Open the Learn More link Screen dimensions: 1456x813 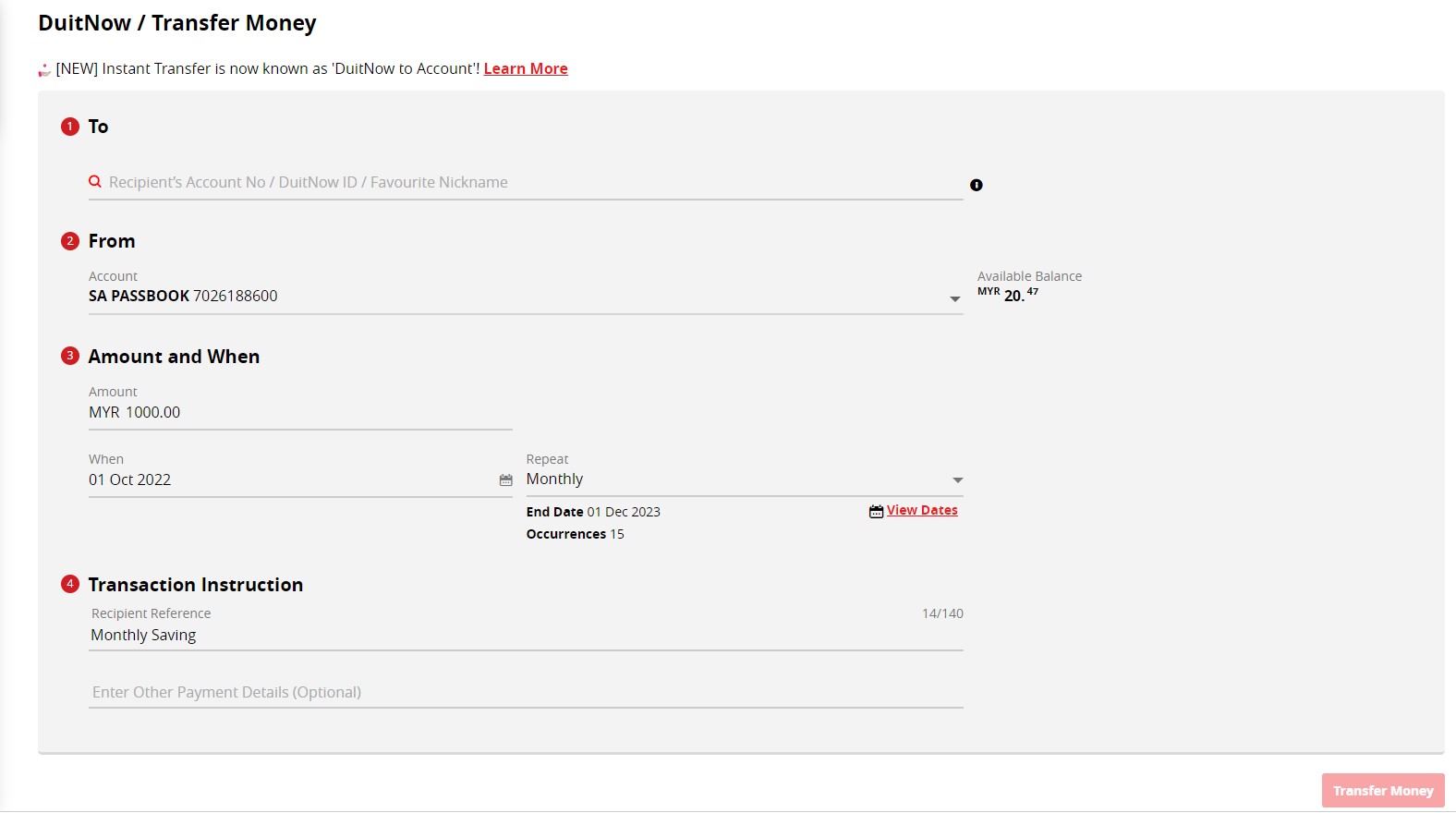coord(526,68)
